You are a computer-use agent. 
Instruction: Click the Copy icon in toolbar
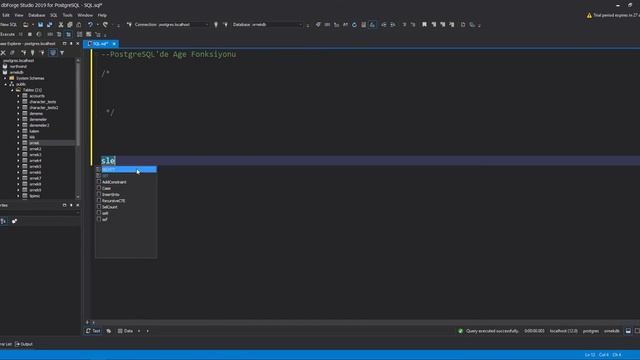(70, 25)
